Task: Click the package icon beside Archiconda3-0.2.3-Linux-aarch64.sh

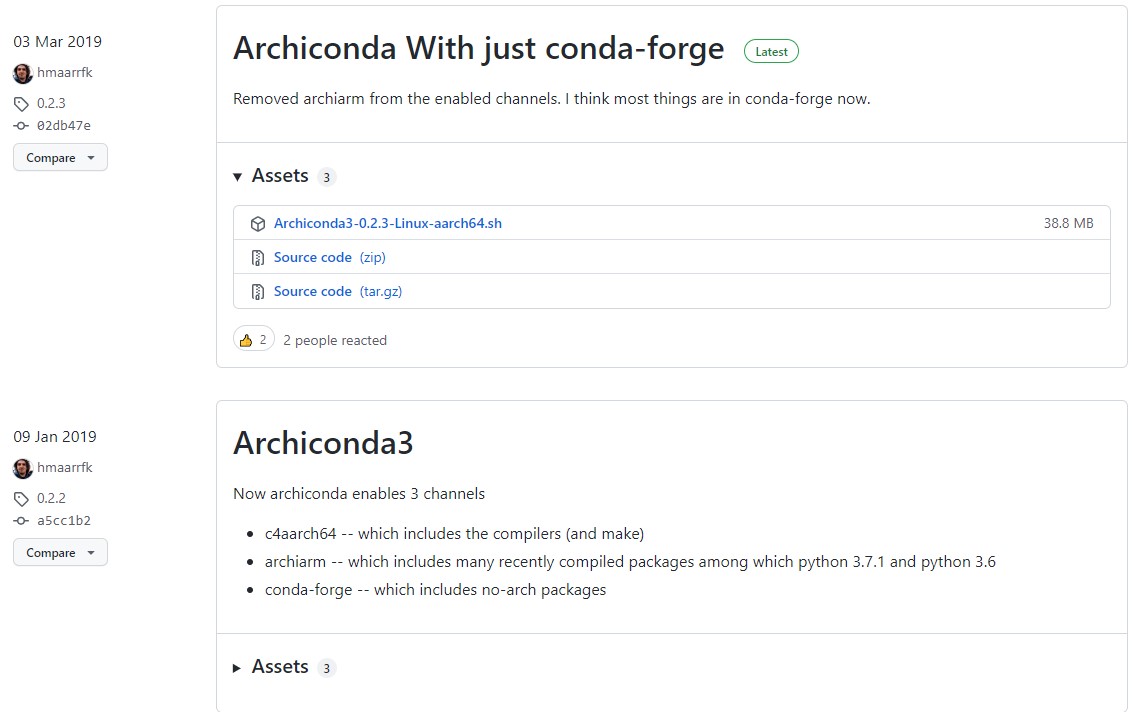Action: pyautogui.click(x=258, y=224)
